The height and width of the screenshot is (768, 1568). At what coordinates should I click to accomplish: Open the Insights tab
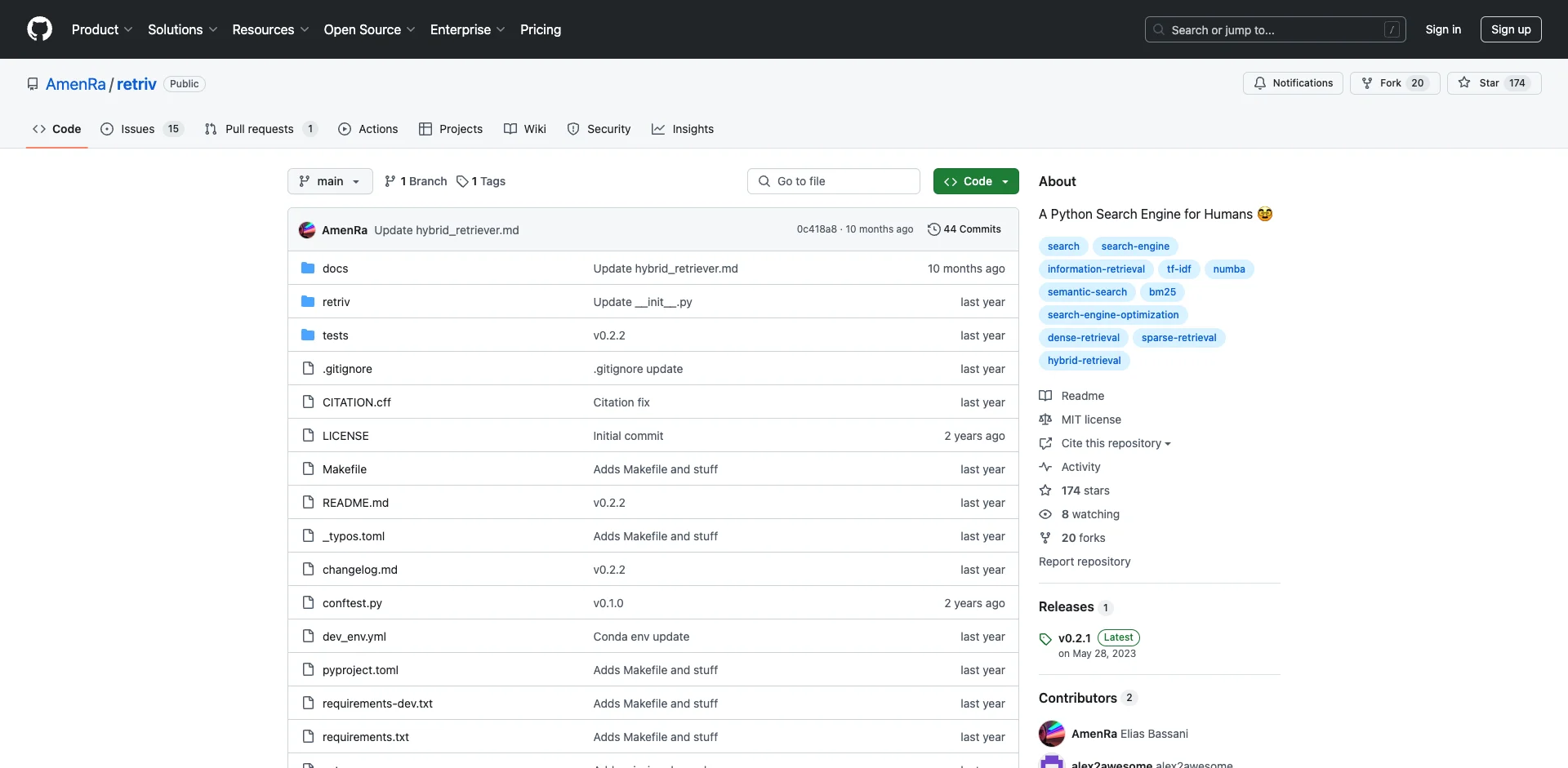(x=683, y=129)
